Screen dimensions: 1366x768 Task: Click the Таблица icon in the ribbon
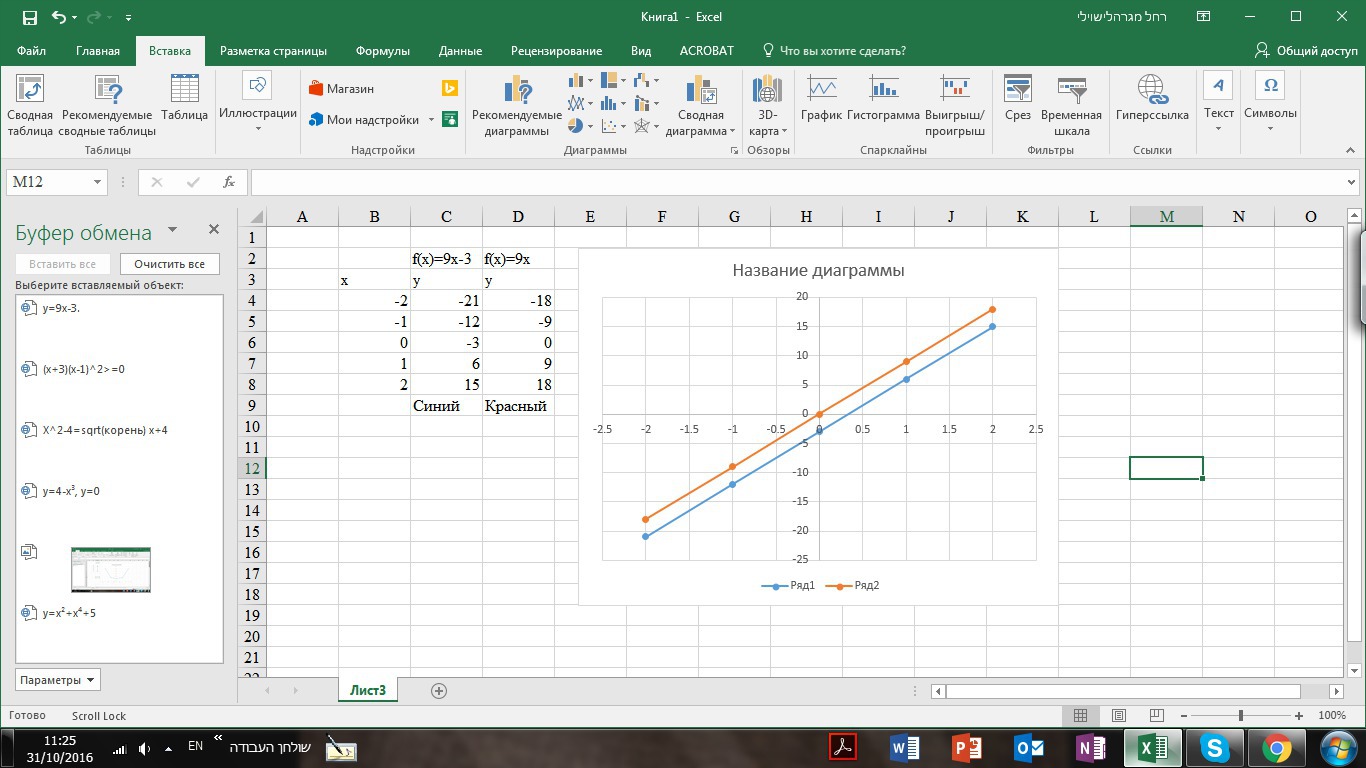click(185, 100)
